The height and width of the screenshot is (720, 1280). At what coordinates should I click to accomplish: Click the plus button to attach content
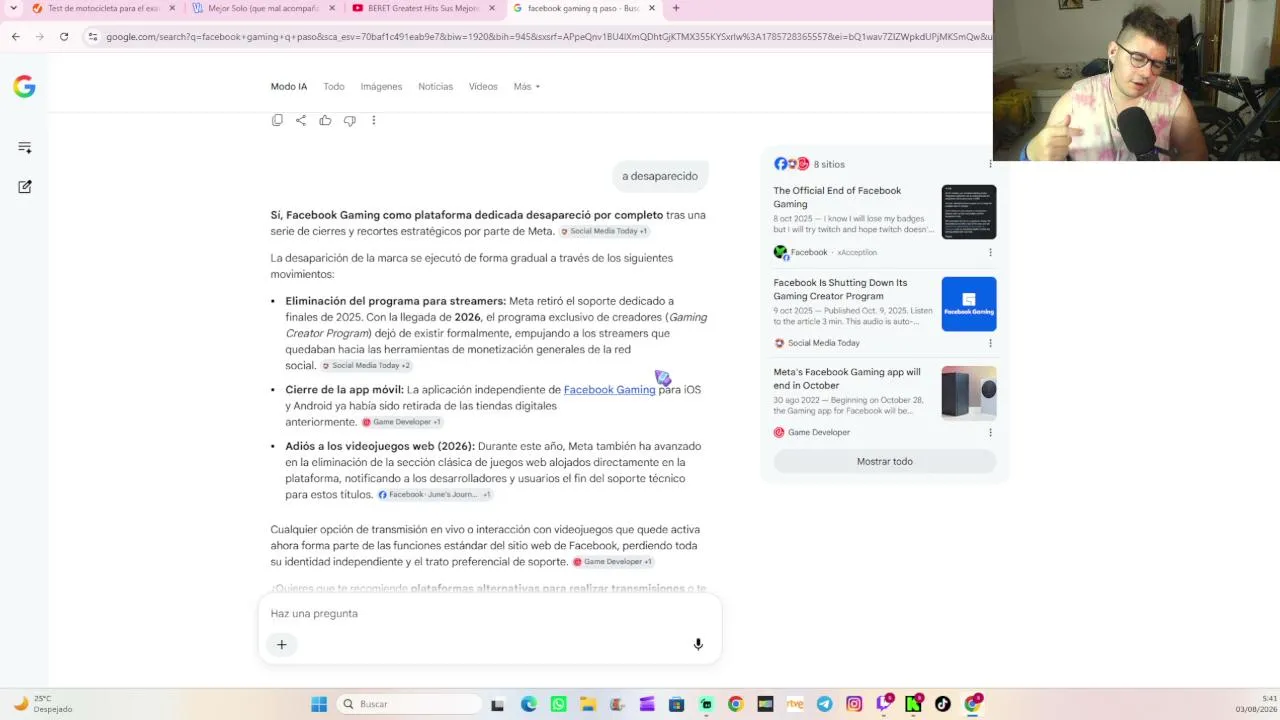pos(282,644)
